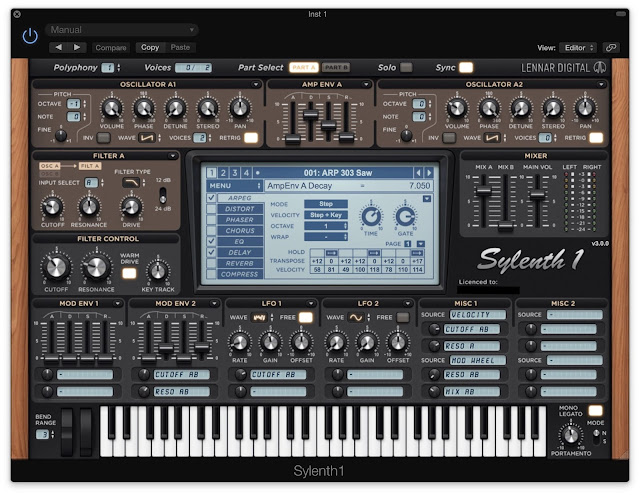Click the Compare button
This screenshot has height=495, width=640.
[111, 48]
